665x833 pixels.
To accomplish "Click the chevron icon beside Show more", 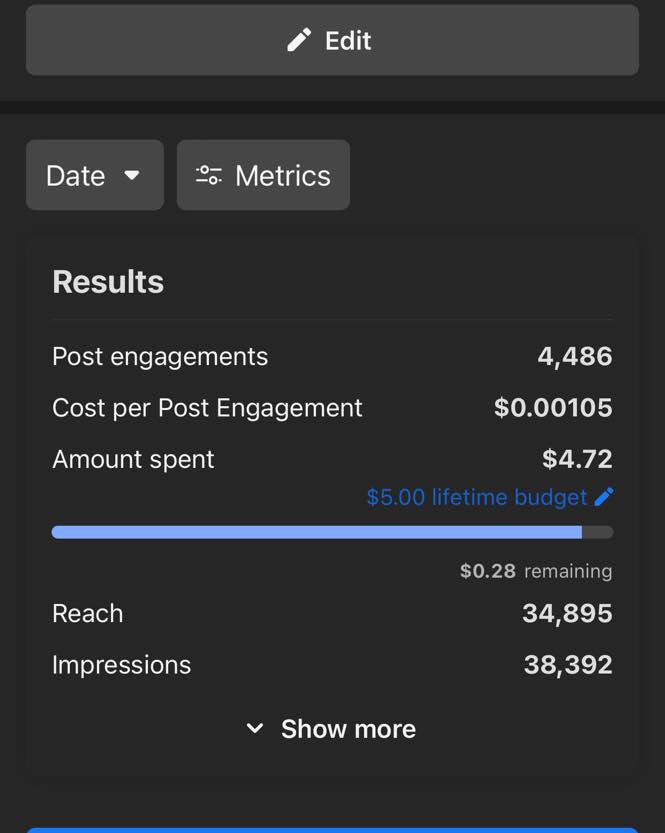I will click(255, 729).
